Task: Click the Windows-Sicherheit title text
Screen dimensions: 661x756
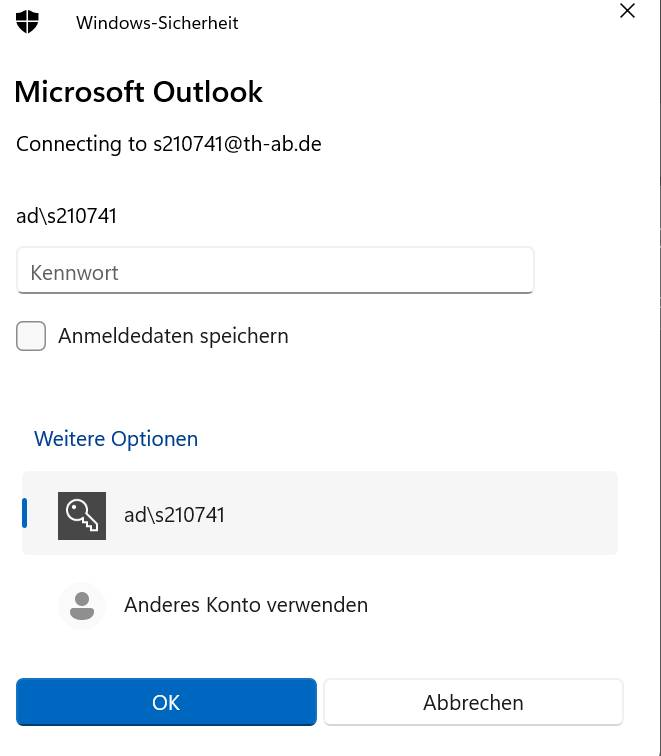Action: pyautogui.click(x=157, y=23)
